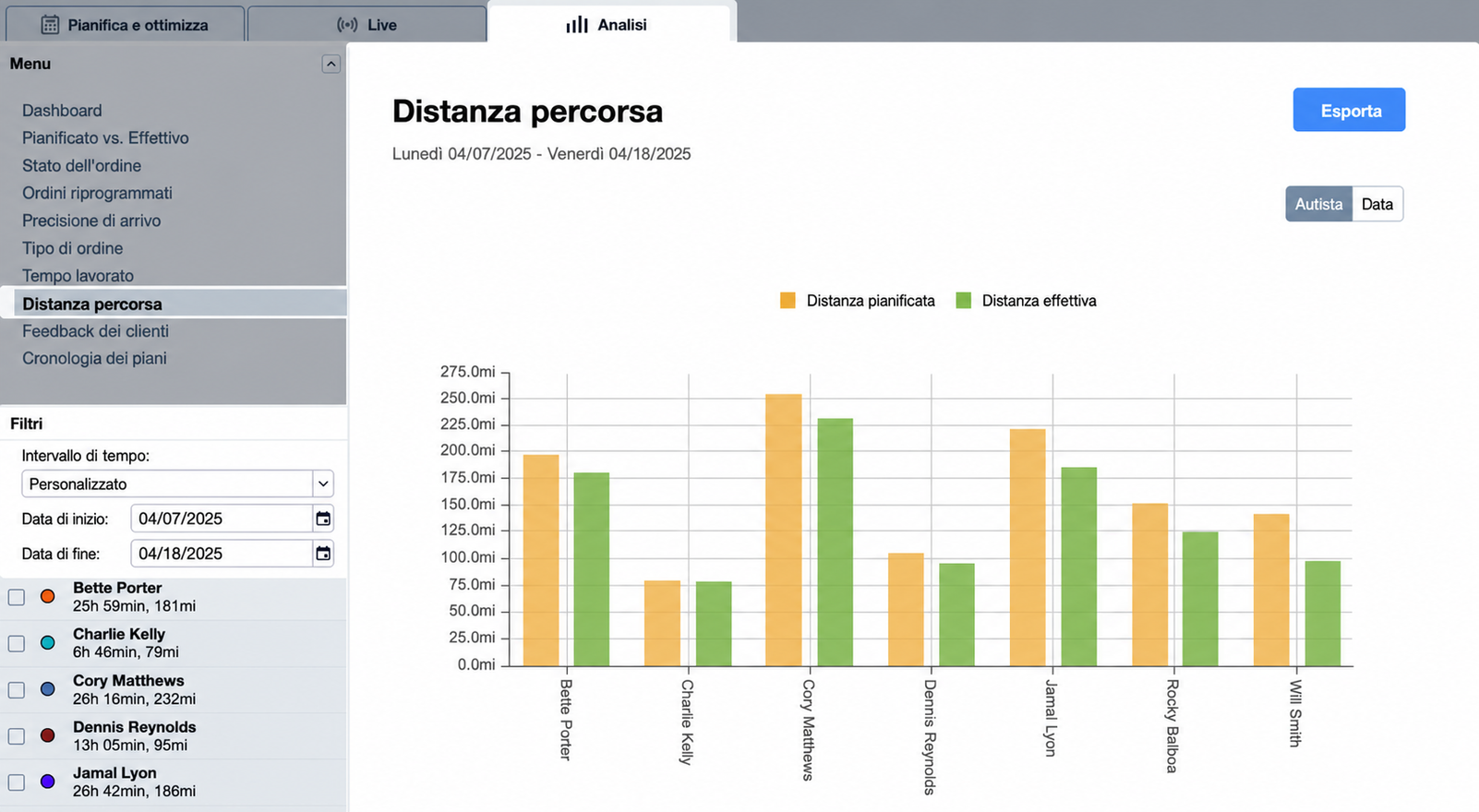
Task: Check the Cory Matthews checkbox
Action: click(x=17, y=690)
